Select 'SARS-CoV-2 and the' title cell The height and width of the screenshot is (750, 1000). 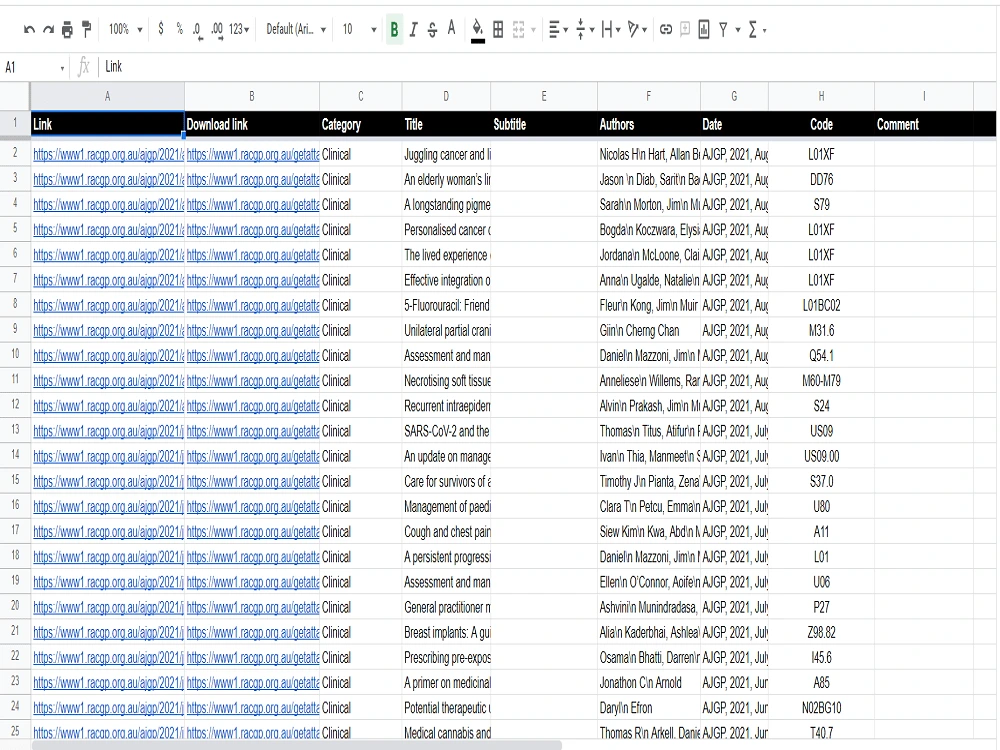(446, 432)
